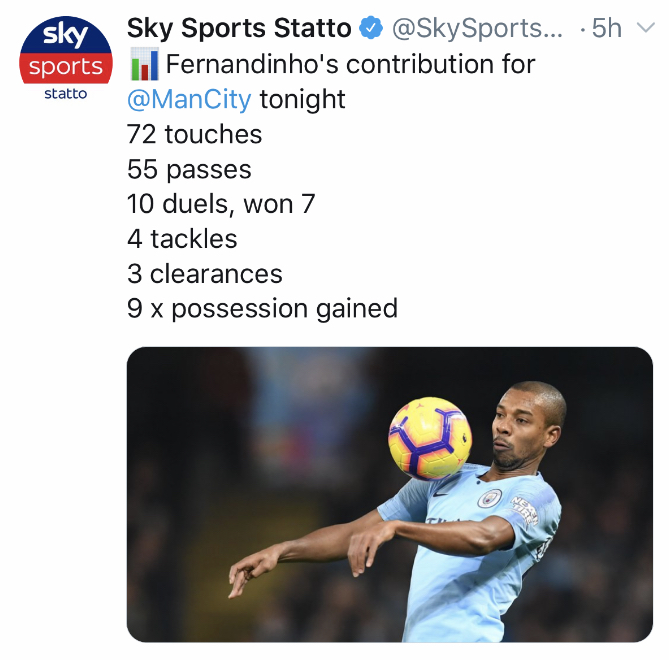Image resolution: width=669 pixels, height=660 pixels.
Task: Open the @ManCity mention link
Action: coord(189,100)
